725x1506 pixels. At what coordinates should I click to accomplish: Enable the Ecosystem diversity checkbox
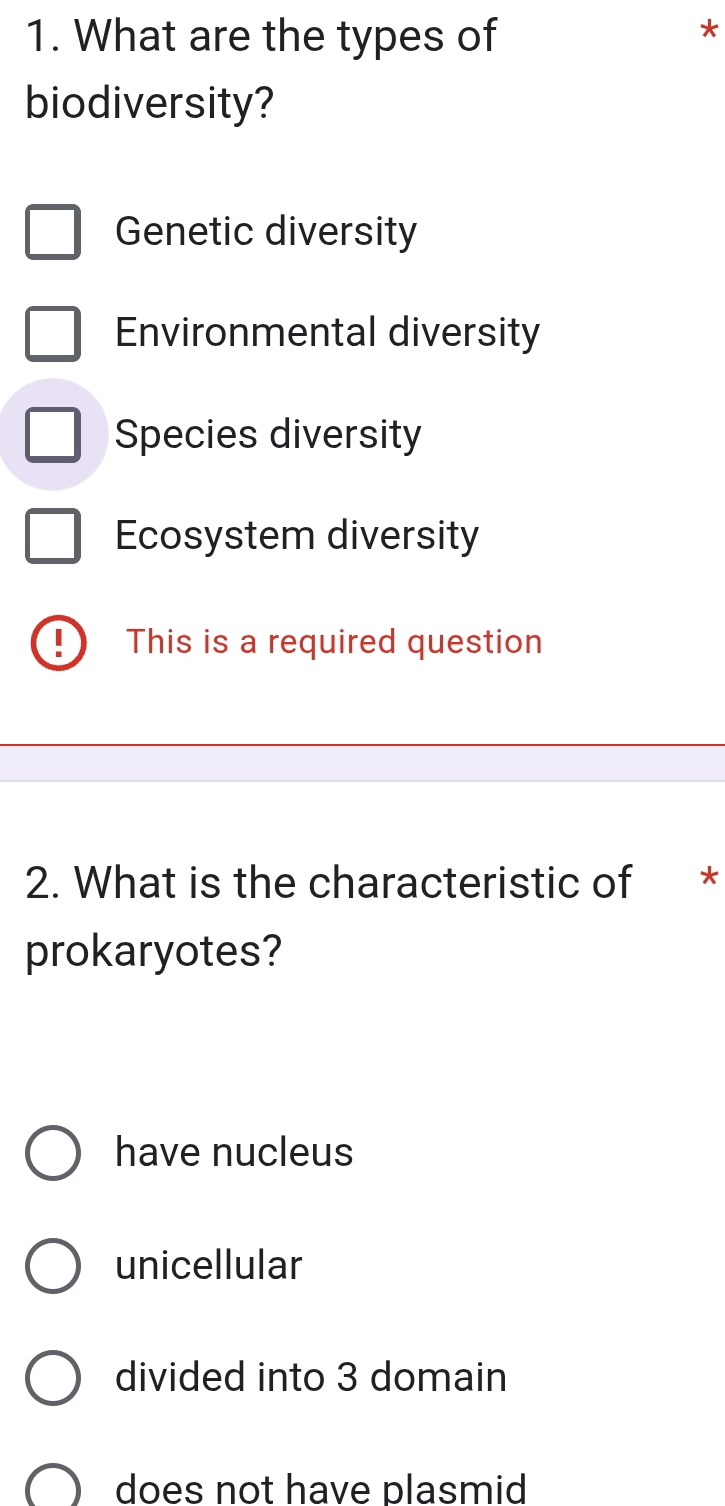coord(53,536)
